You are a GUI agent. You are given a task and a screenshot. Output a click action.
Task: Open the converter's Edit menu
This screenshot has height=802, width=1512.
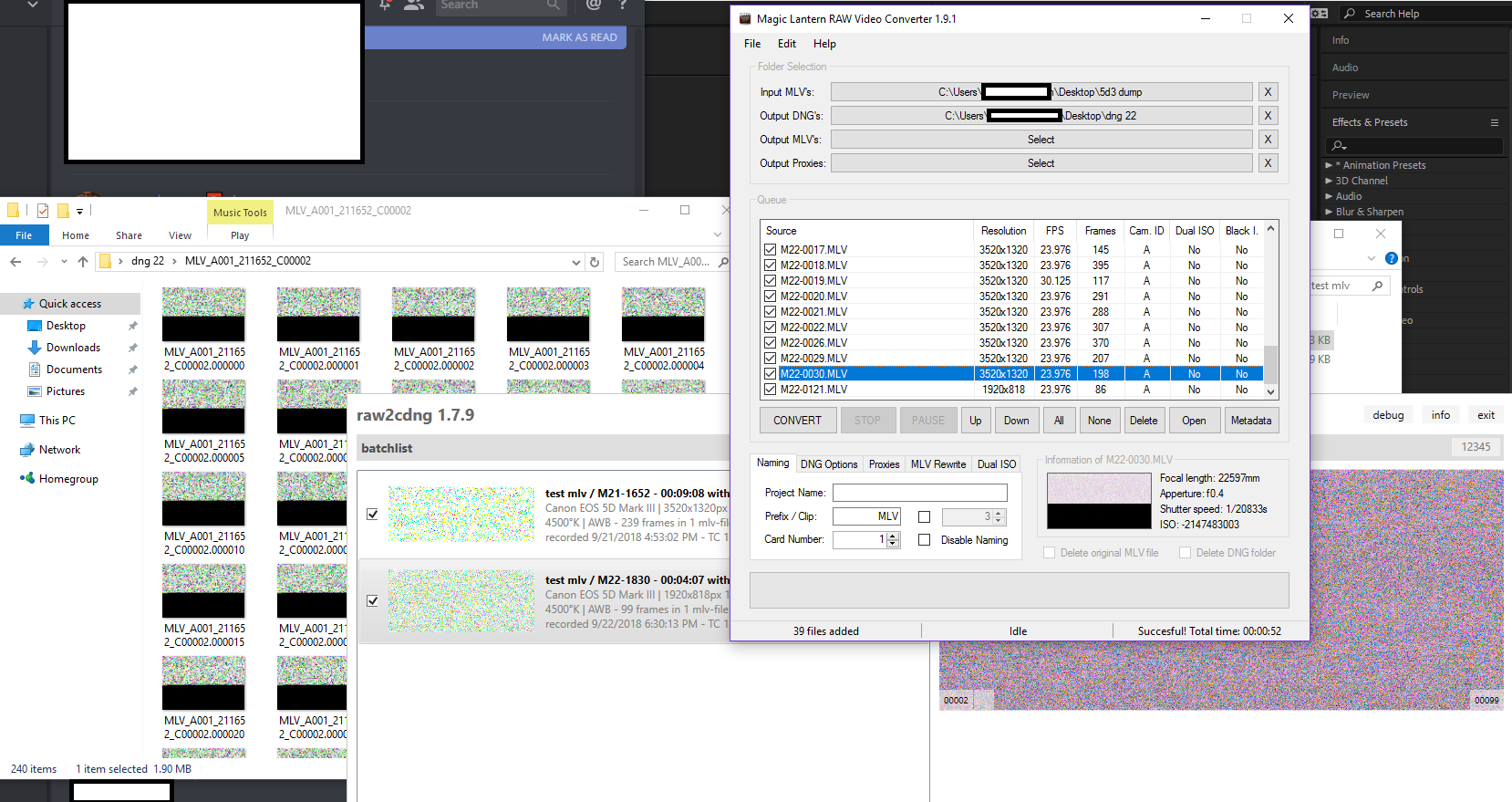(787, 44)
